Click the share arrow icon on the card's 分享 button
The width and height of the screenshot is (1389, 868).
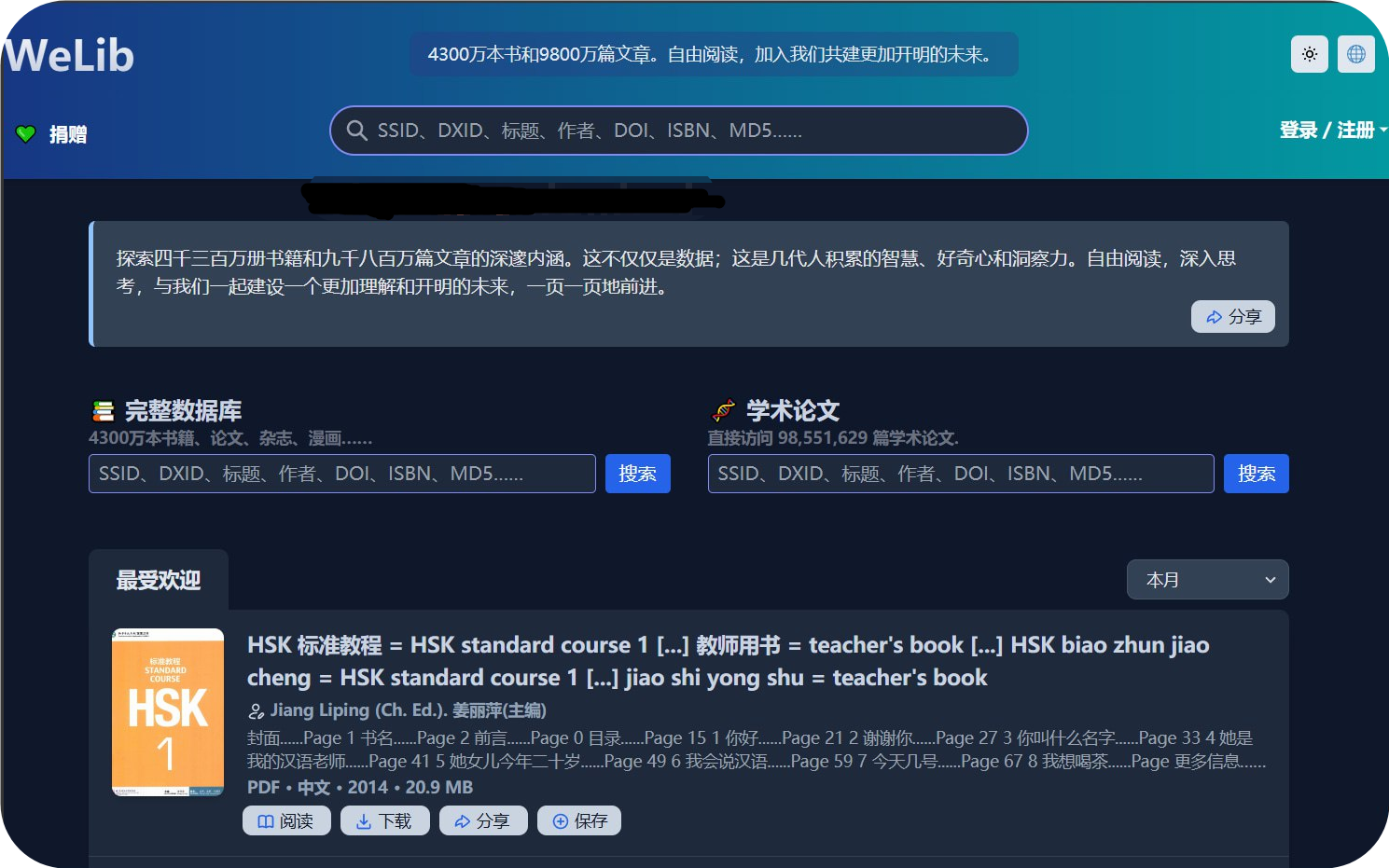464,820
